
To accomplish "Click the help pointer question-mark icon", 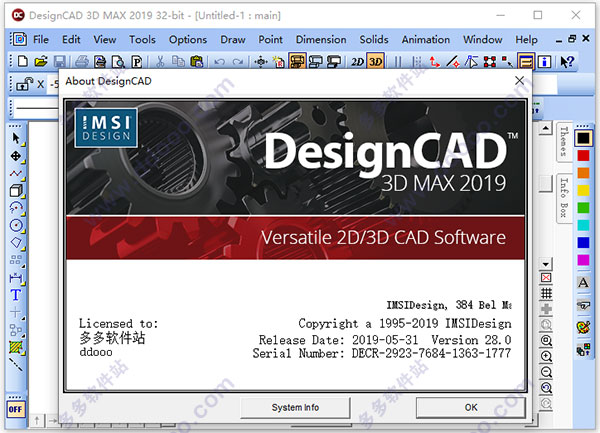I will pos(567,61).
